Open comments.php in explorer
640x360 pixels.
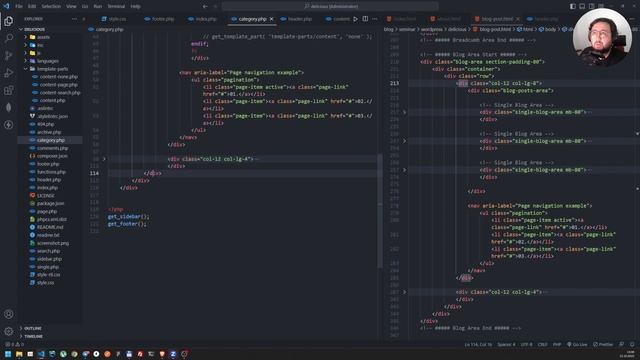(52, 148)
